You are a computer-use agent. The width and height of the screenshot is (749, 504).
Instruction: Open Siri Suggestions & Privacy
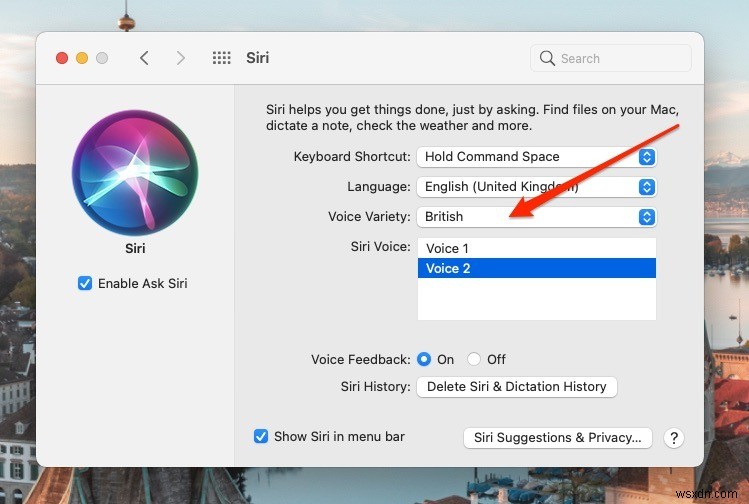coord(557,438)
